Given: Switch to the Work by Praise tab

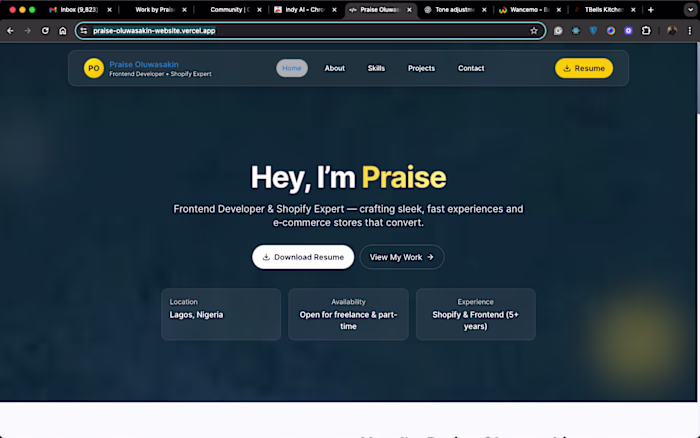Looking at the screenshot, I should tap(154, 10).
